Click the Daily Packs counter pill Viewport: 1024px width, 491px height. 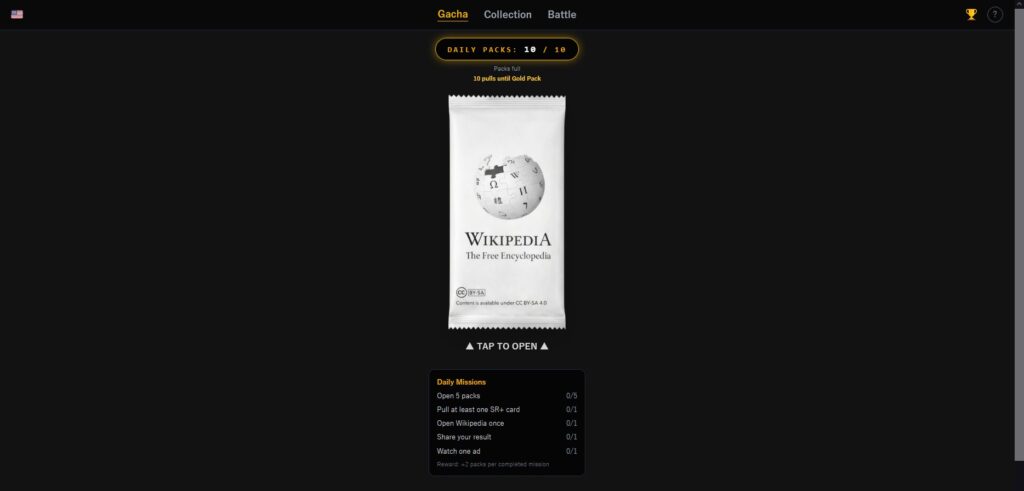click(507, 49)
